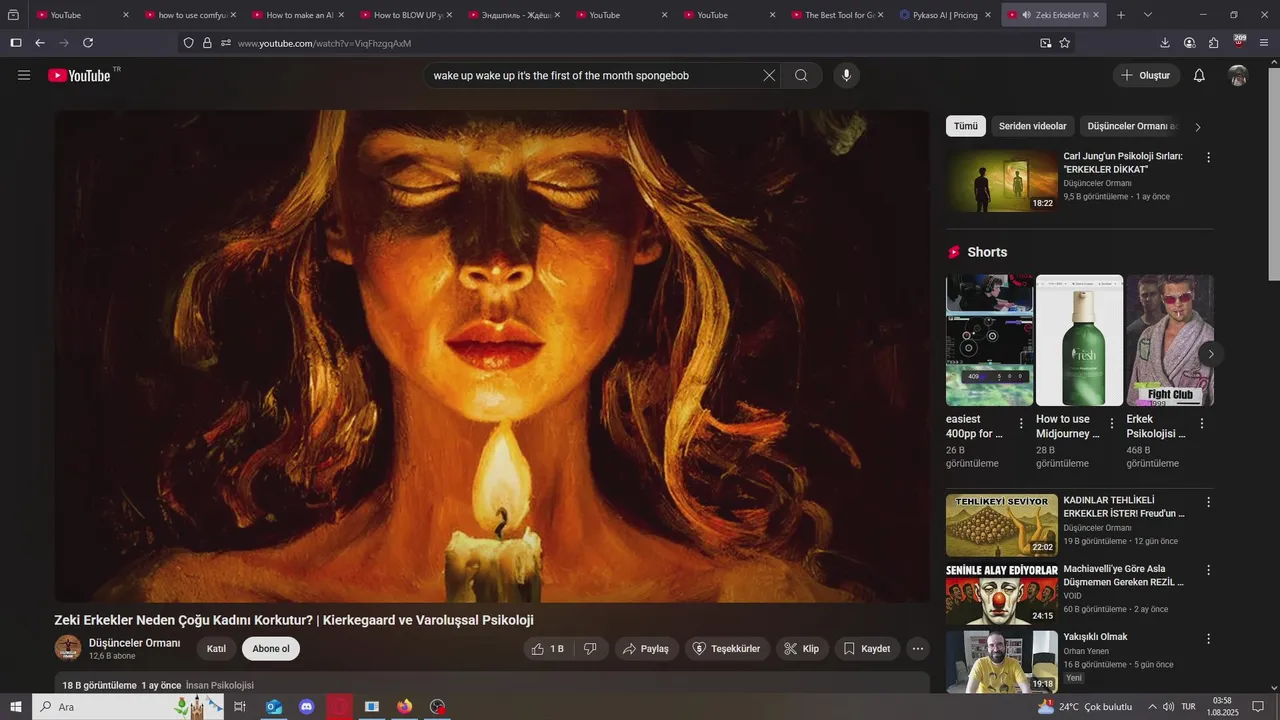
Task: Save video with 'Kaydet' button
Action: (867, 649)
